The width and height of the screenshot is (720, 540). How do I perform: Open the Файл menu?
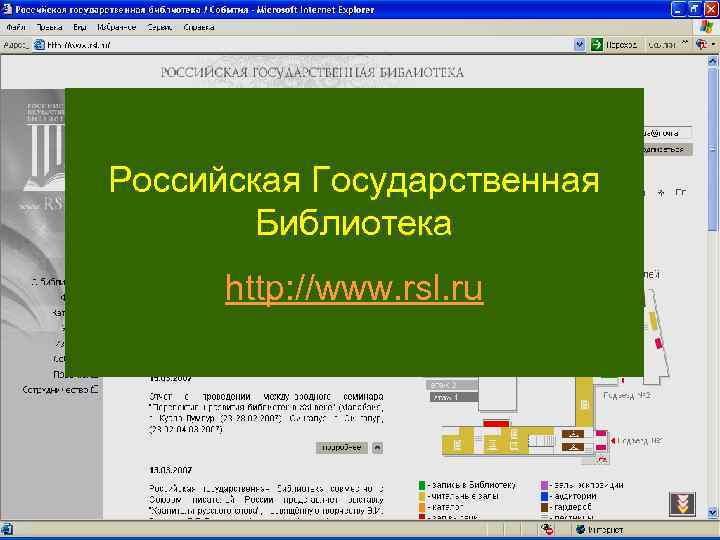pyautogui.click(x=16, y=27)
